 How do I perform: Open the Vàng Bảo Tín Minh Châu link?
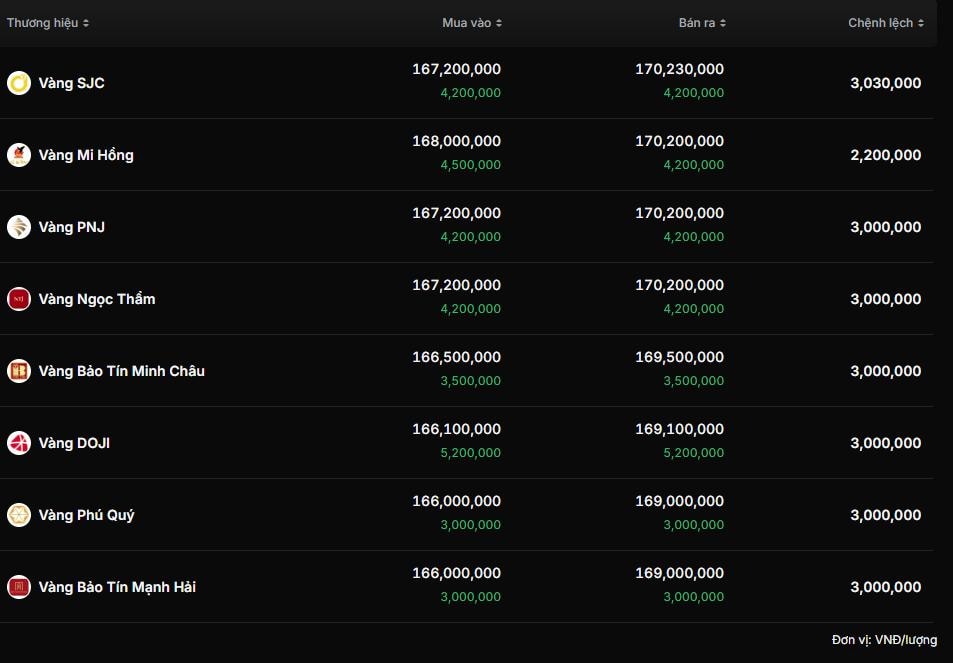[x=121, y=371]
